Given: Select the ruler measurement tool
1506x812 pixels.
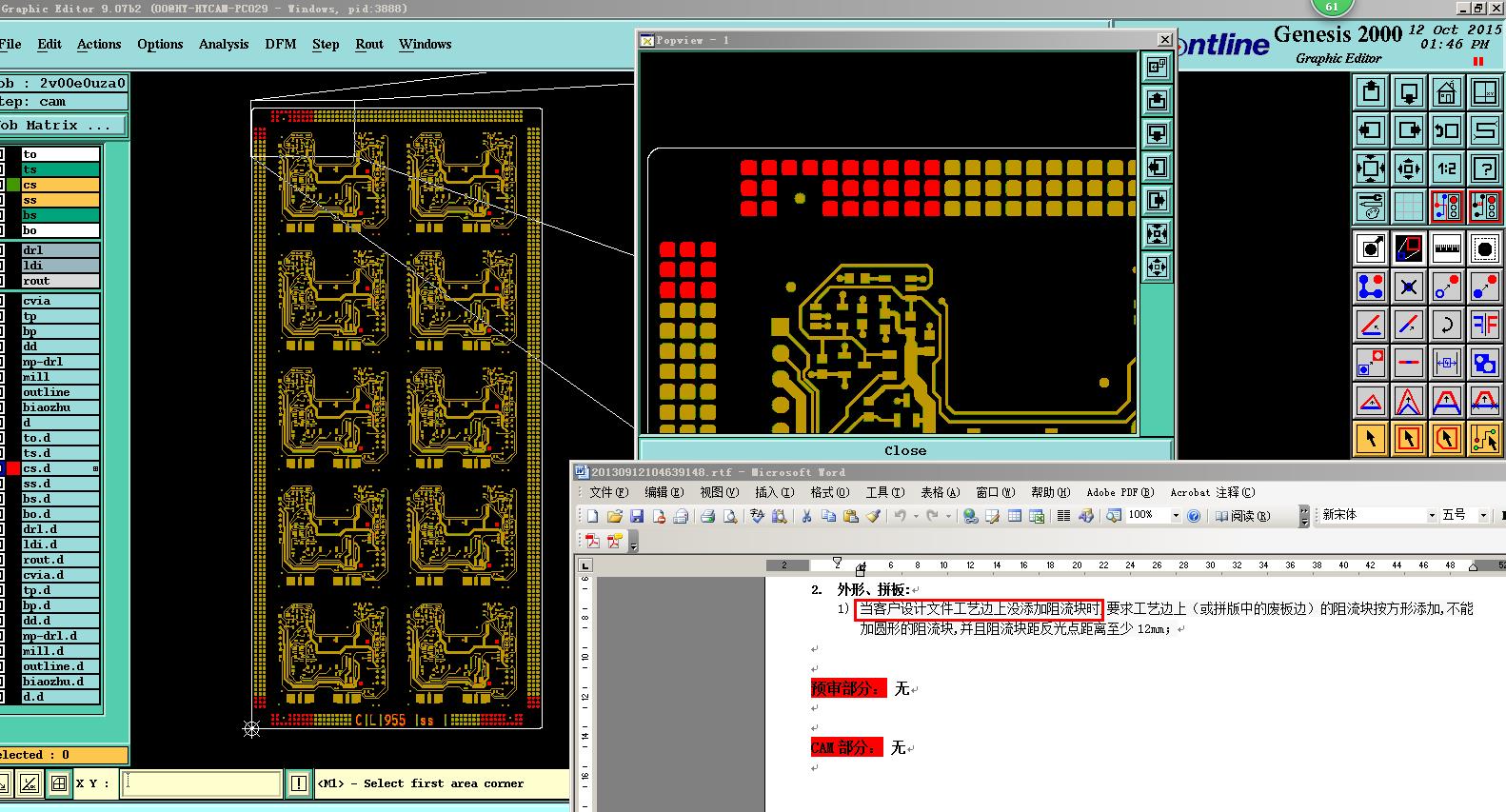Looking at the screenshot, I should coord(1446,248).
